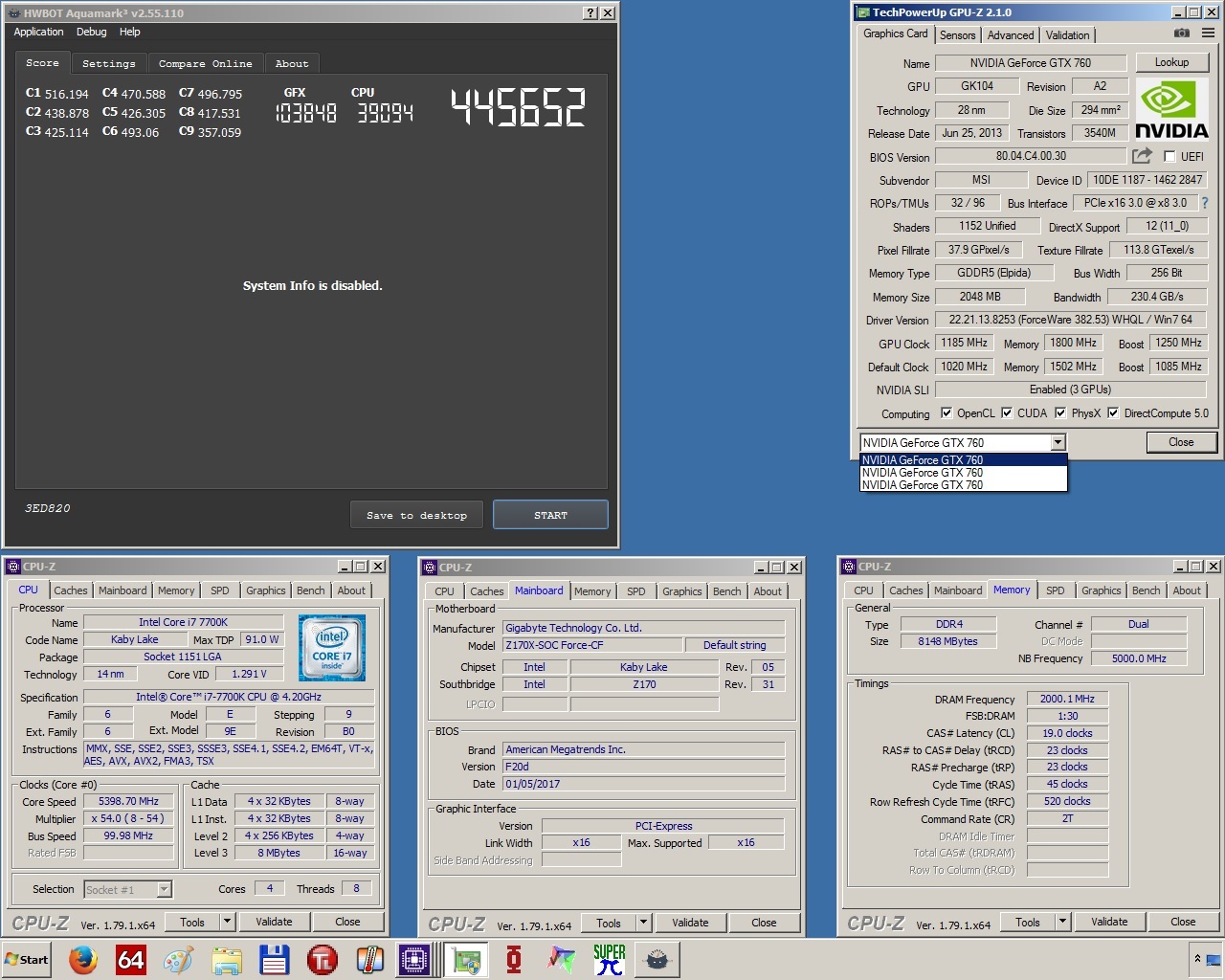Open the red 64 taskbar app

point(130,959)
